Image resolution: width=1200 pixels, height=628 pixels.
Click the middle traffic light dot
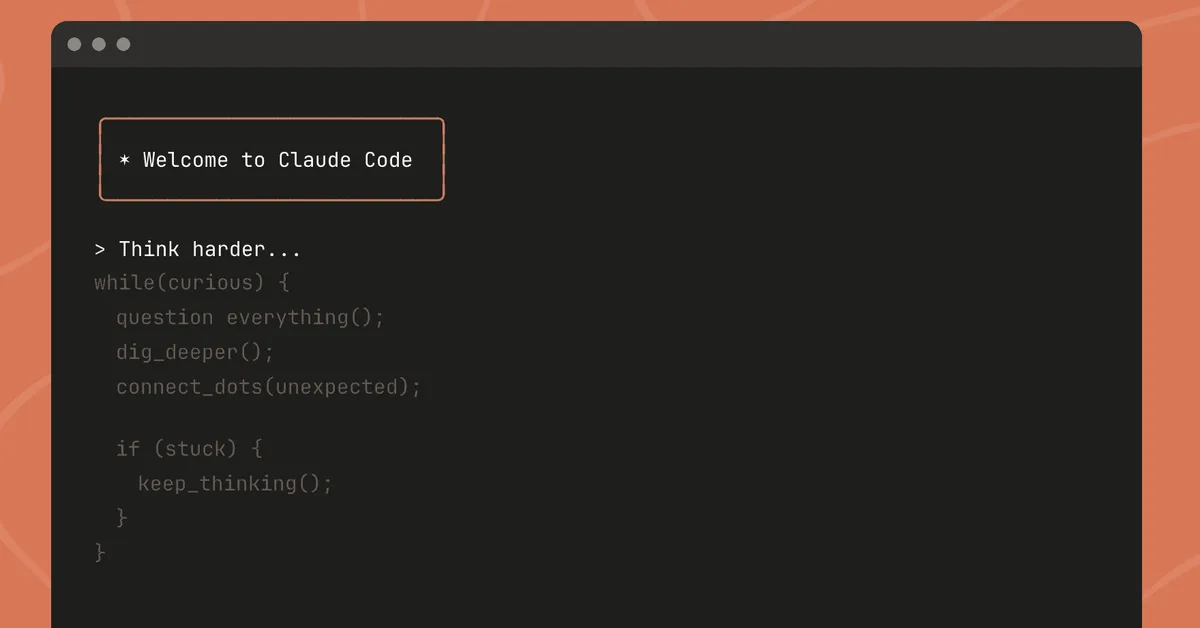pyautogui.click(x=98, y=44)
